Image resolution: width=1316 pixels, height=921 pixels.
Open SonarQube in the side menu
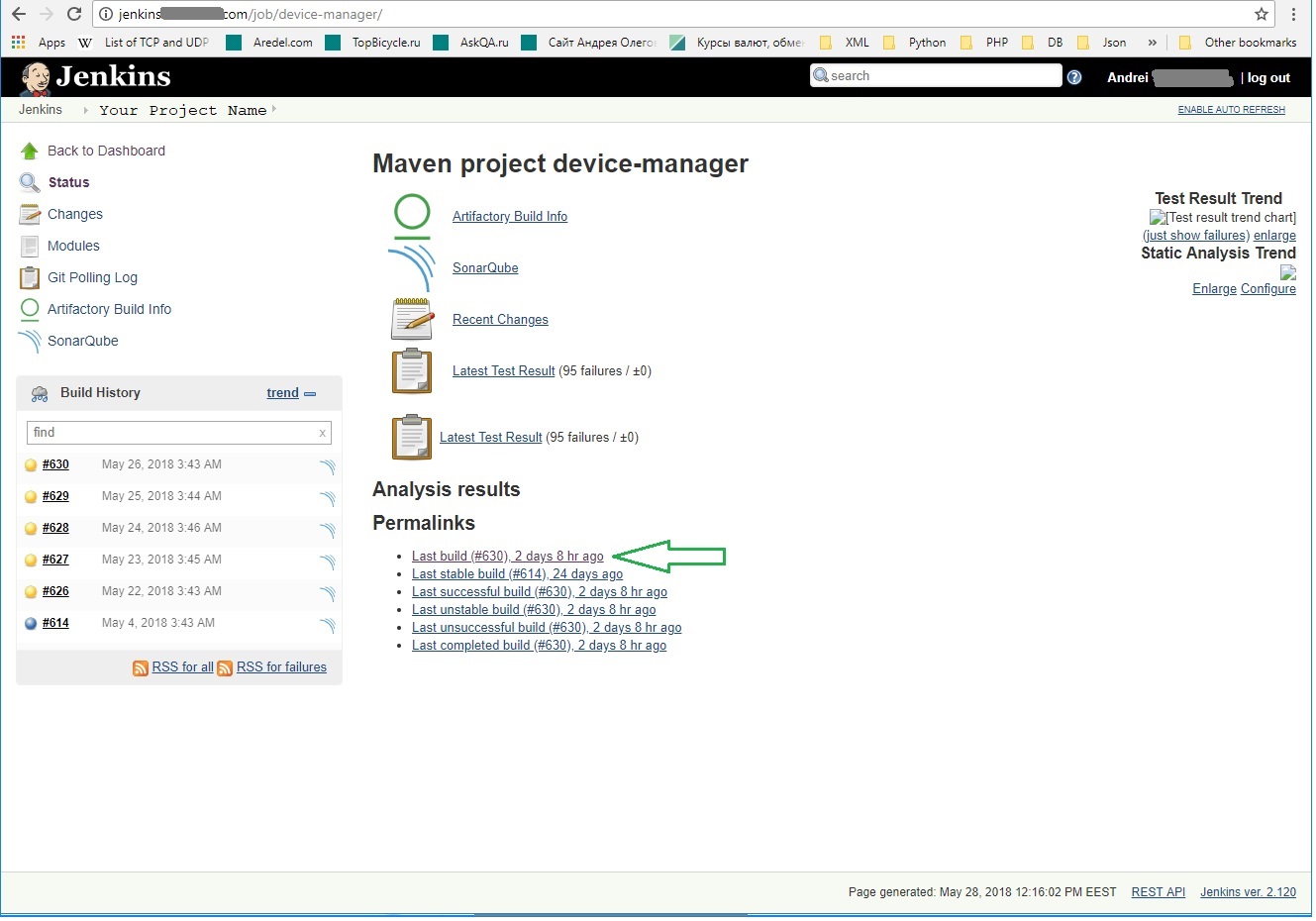click(x=83, y=341)
